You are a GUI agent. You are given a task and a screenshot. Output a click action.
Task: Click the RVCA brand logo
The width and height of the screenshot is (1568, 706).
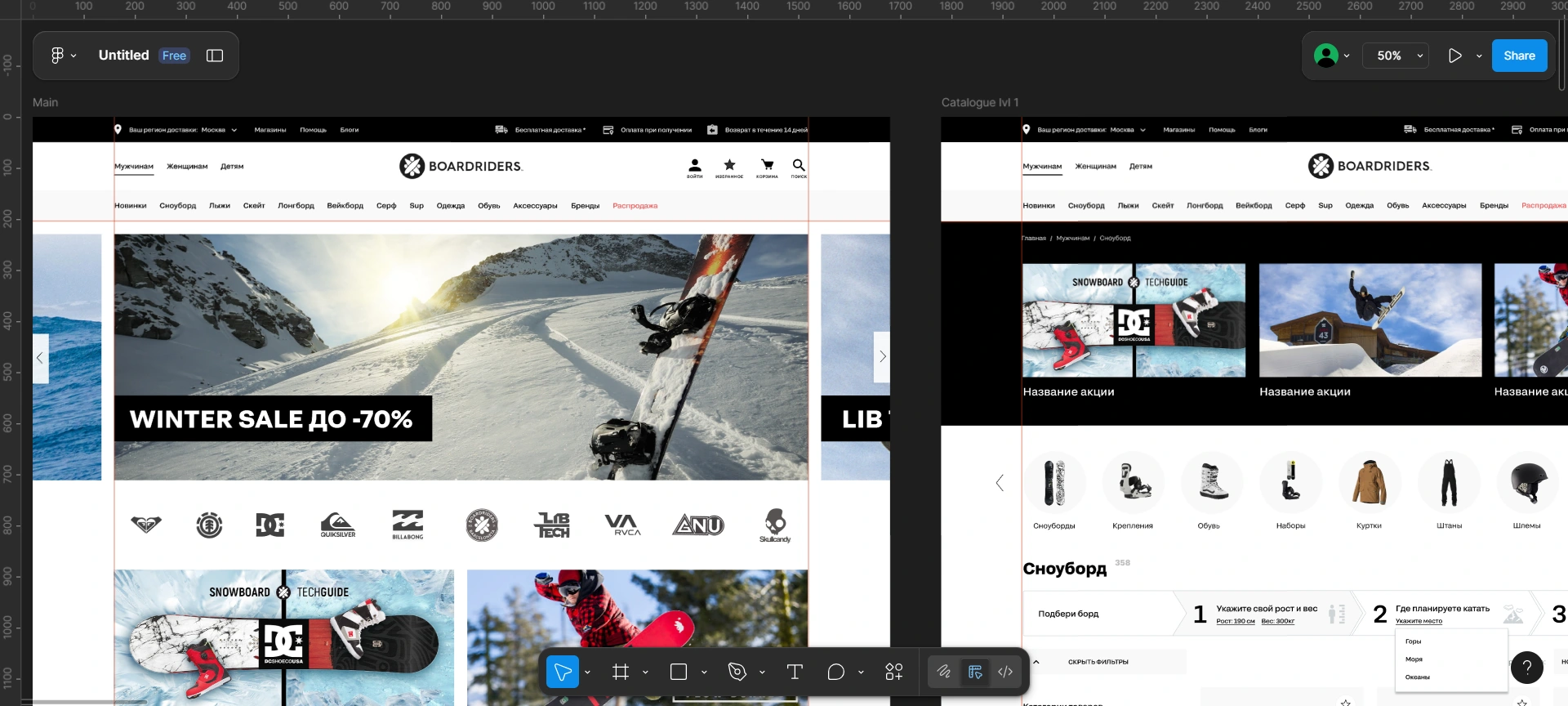(623, 525)
